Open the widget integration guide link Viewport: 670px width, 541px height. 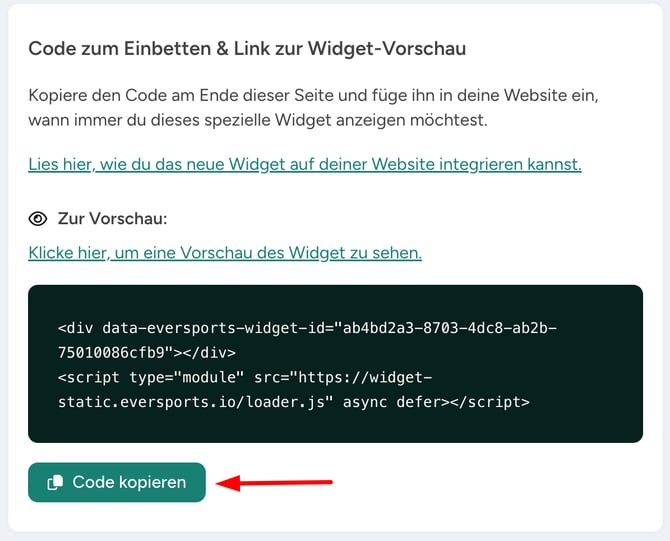tap(305, 163)
